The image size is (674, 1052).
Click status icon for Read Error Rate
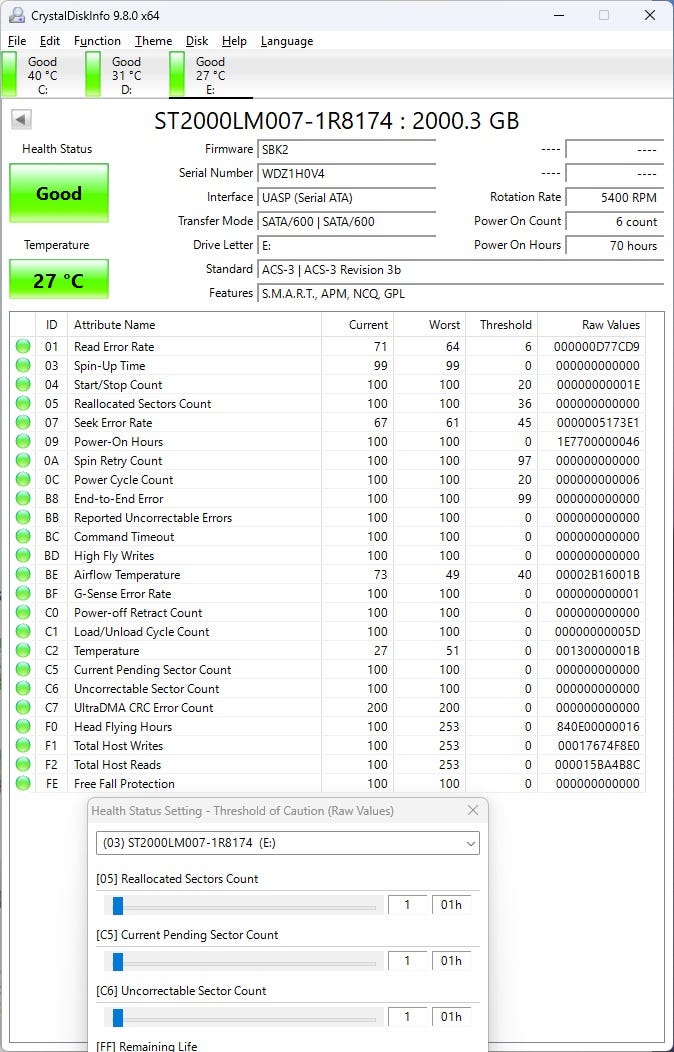23,346
